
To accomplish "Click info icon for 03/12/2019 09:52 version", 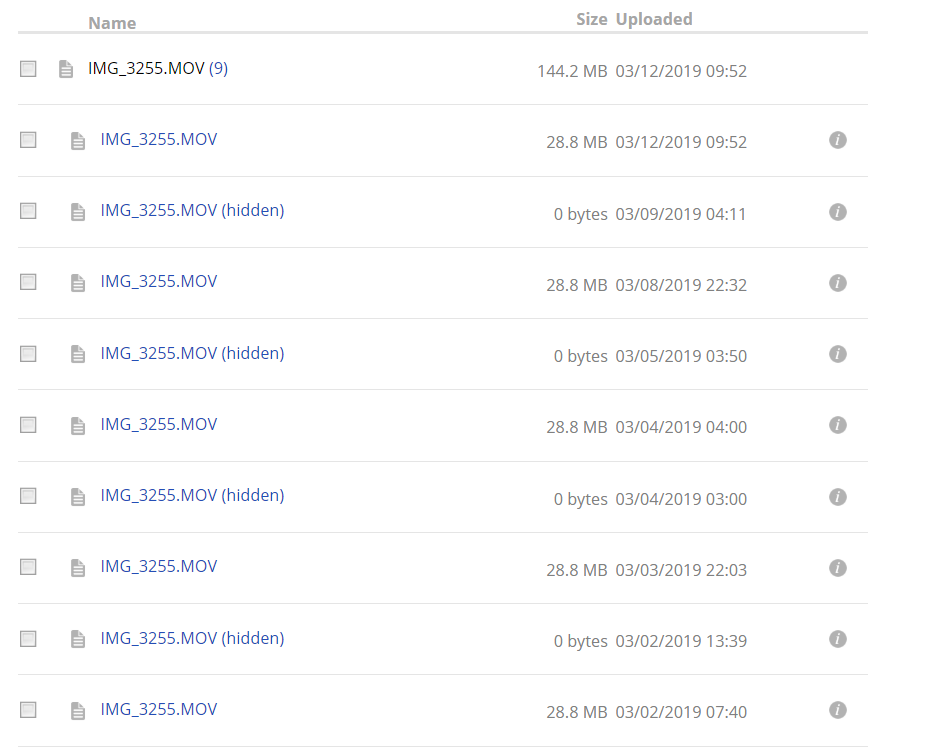I will [x=838, y=140].
